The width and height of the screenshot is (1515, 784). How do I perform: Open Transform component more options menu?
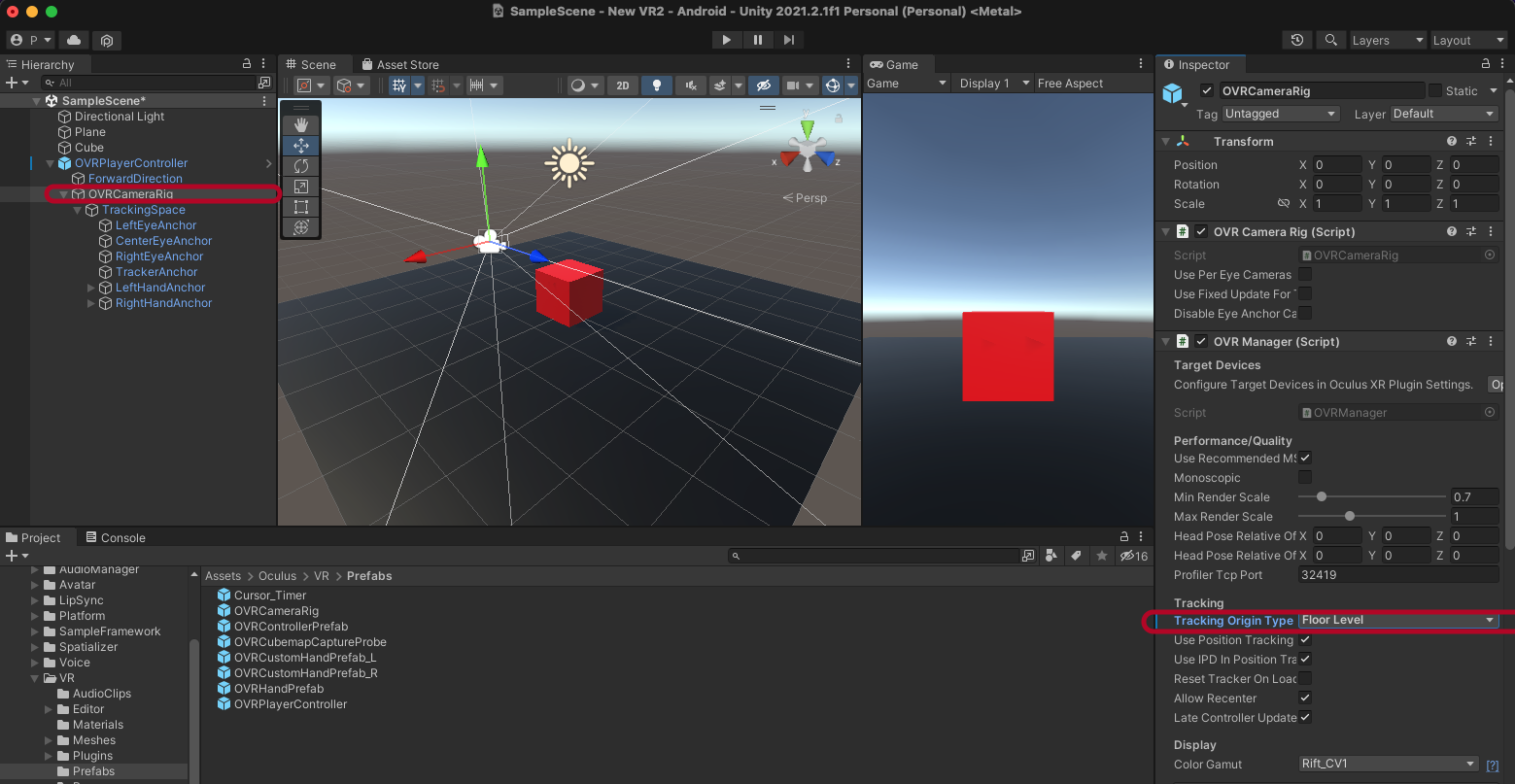pos(1490,142)
